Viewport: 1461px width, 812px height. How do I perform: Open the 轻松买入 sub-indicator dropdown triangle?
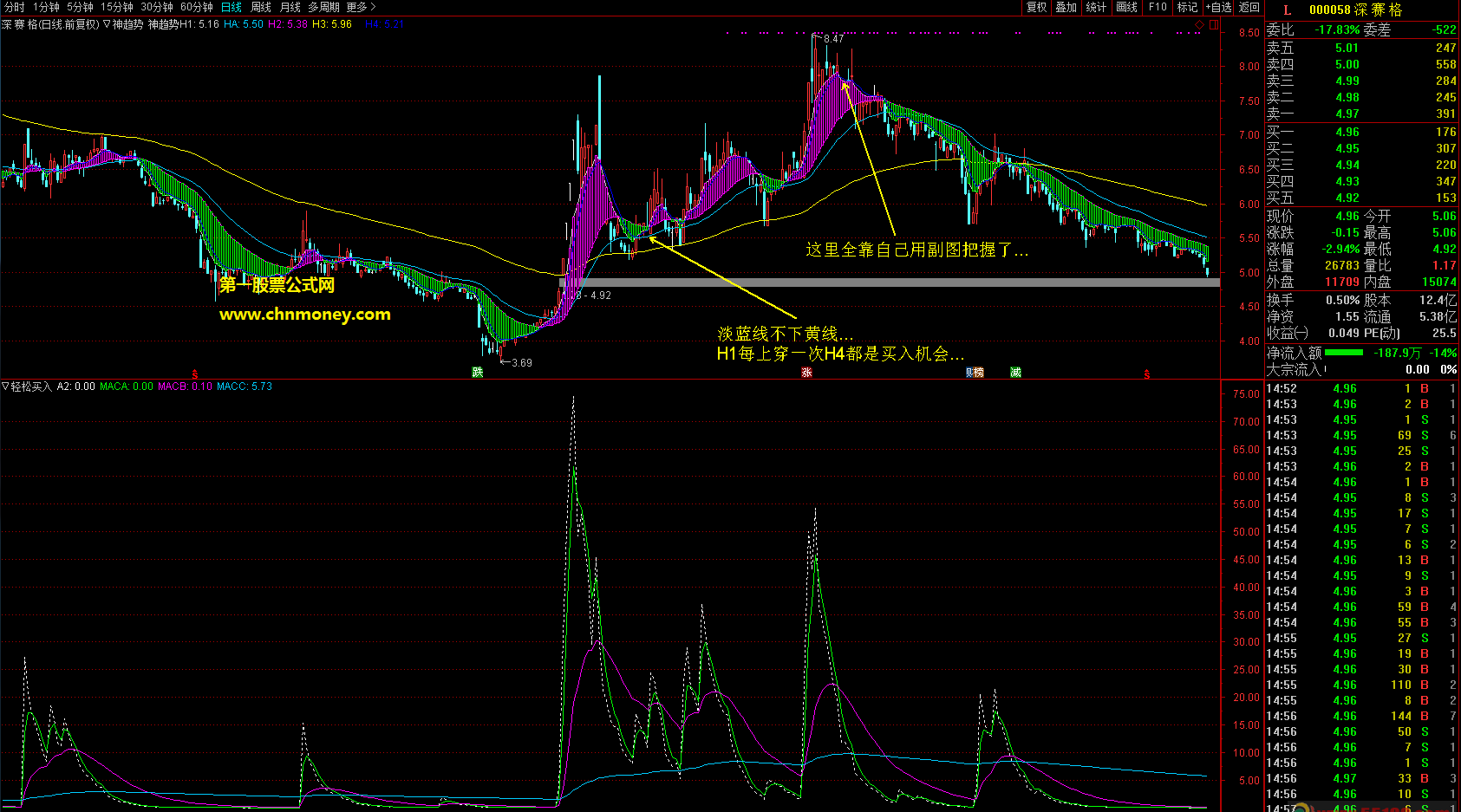[5, 387]
